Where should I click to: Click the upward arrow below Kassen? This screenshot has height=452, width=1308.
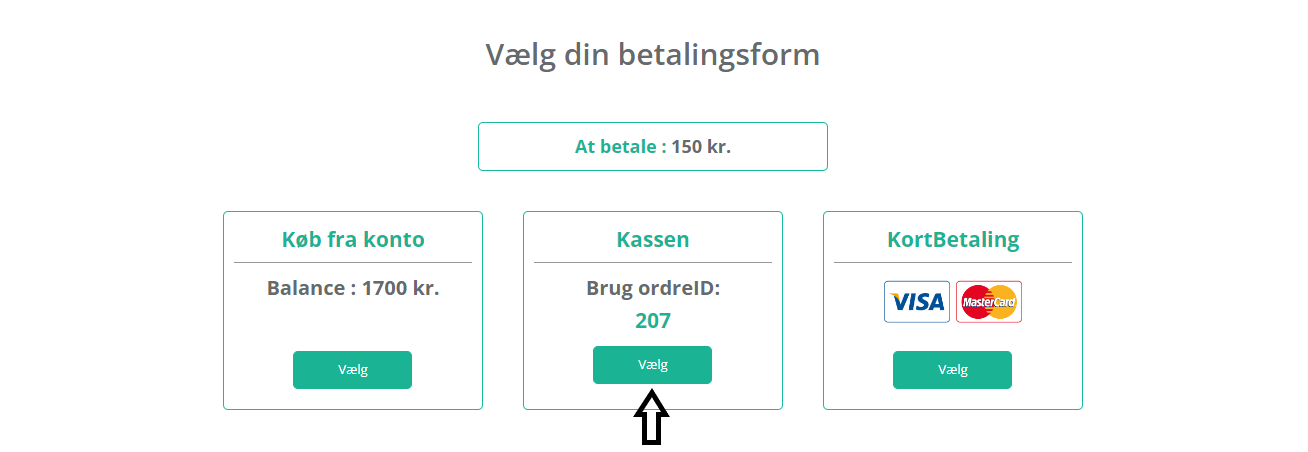(652, 418)
